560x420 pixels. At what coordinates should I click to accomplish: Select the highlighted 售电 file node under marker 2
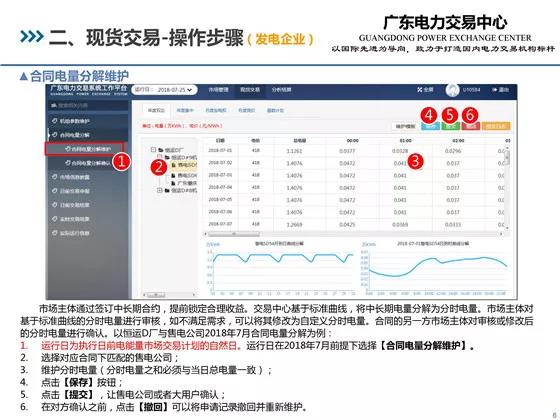(184, 165)
